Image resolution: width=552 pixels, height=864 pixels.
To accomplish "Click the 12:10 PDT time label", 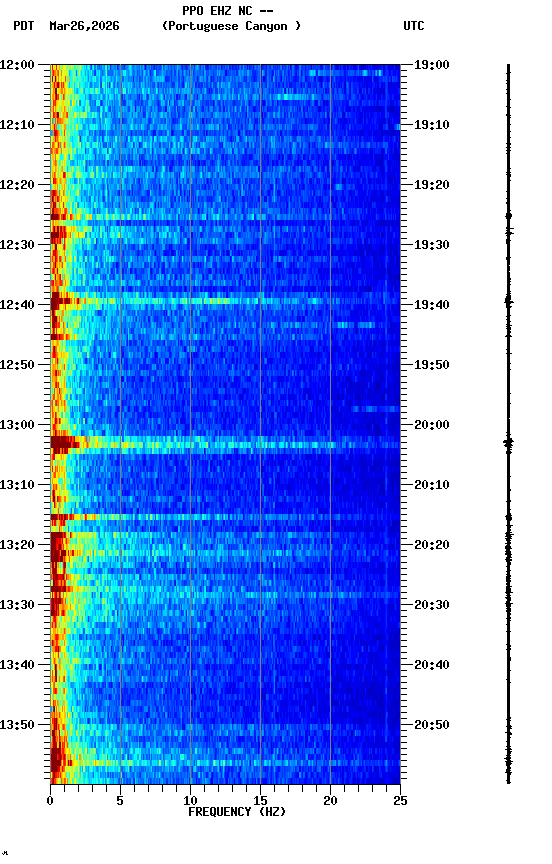I will coord(17,125).
